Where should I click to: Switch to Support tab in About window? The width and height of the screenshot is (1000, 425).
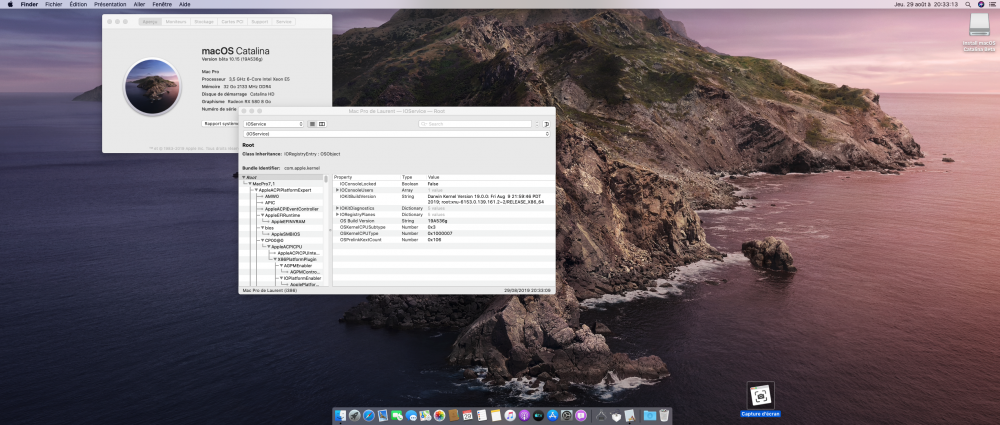[260, 22]
